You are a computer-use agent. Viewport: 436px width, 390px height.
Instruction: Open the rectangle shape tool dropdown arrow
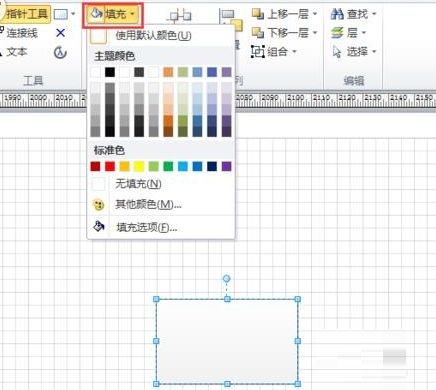pos(73,14)
